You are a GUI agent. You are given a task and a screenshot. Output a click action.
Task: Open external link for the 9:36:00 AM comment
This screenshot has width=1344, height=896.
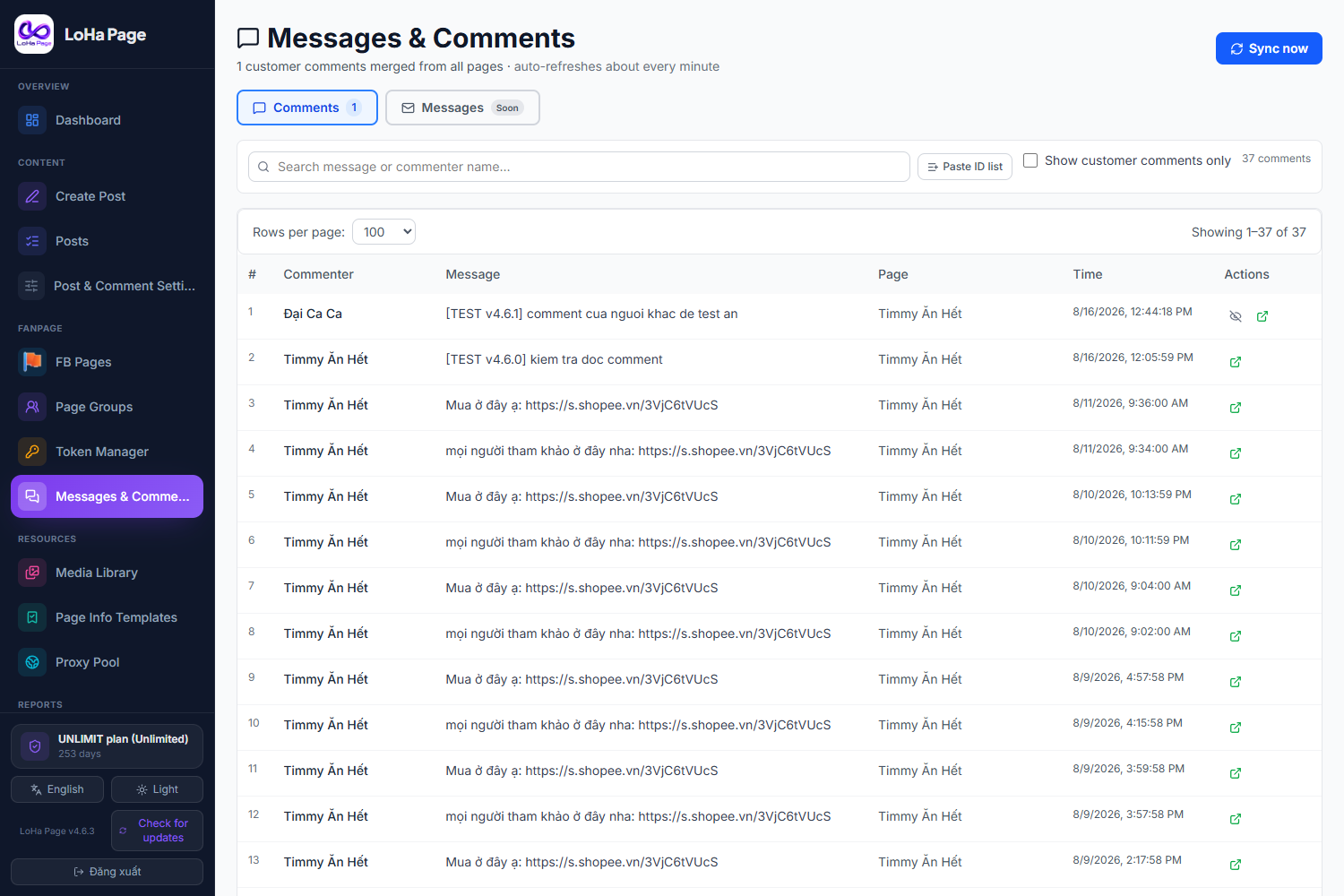(x=1236, y=408)
